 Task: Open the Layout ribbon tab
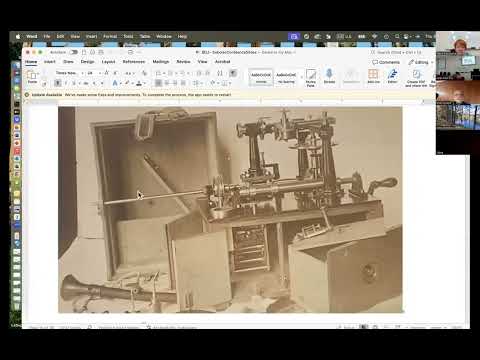pos(108,62)
